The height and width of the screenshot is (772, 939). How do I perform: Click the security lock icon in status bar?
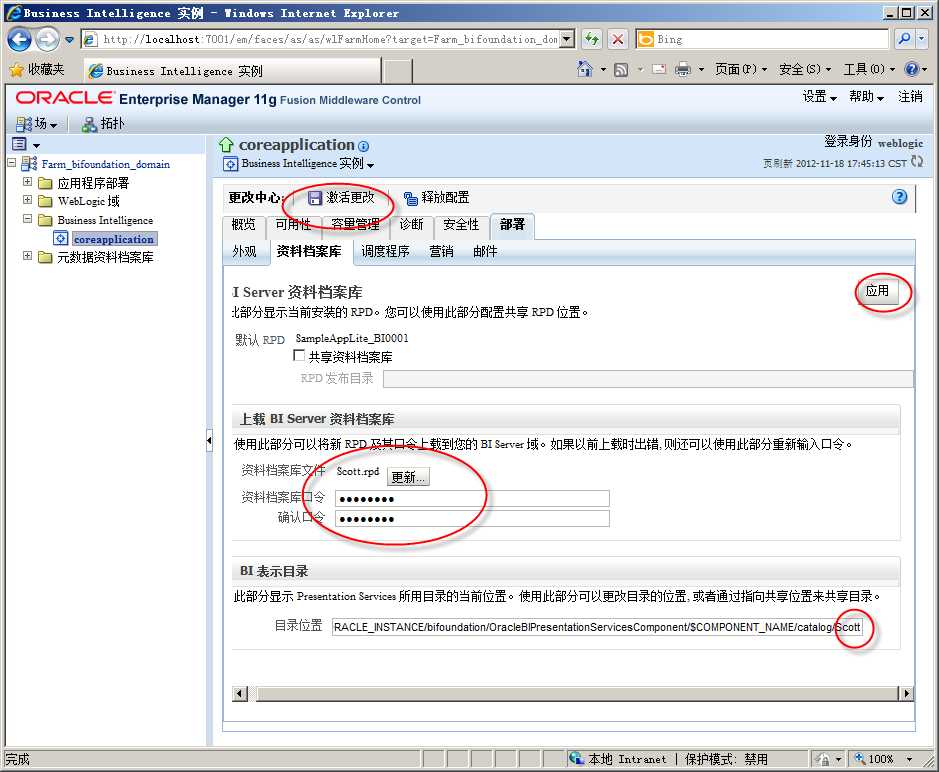(824, 759)
